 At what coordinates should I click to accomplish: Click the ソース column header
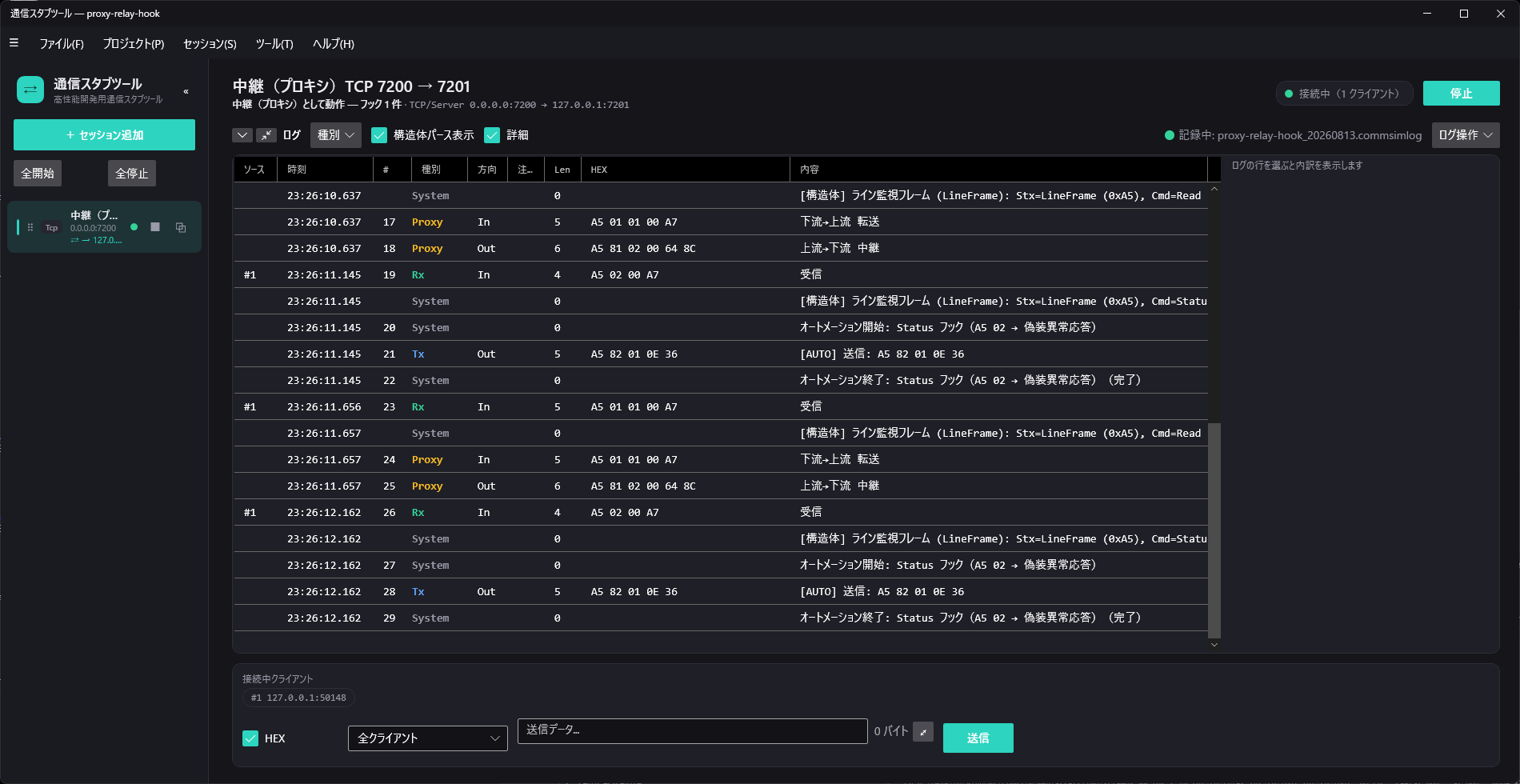(x=254, y=170)
